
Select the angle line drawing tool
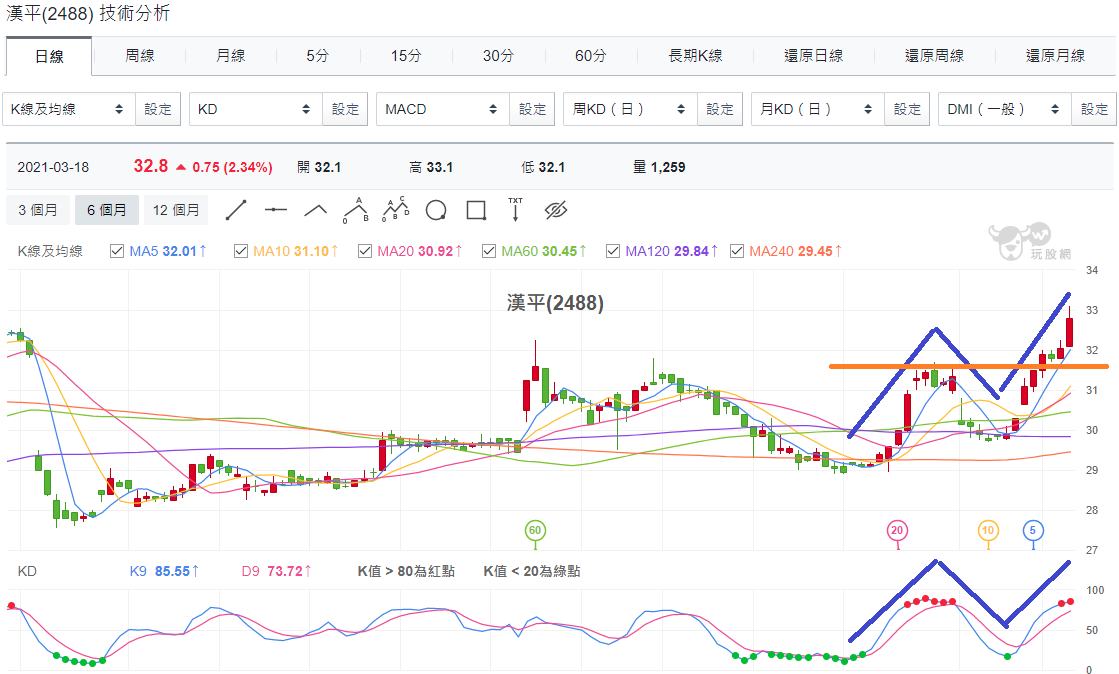[x=315, y=210]
